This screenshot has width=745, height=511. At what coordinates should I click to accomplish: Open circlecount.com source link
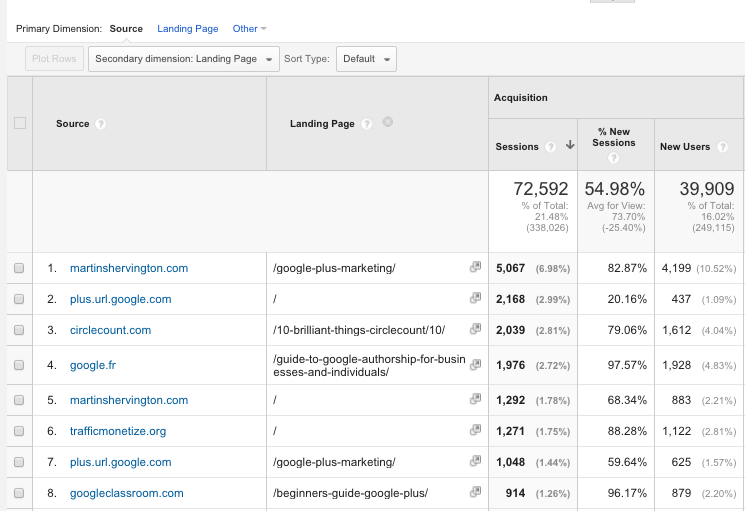(110, 330)
